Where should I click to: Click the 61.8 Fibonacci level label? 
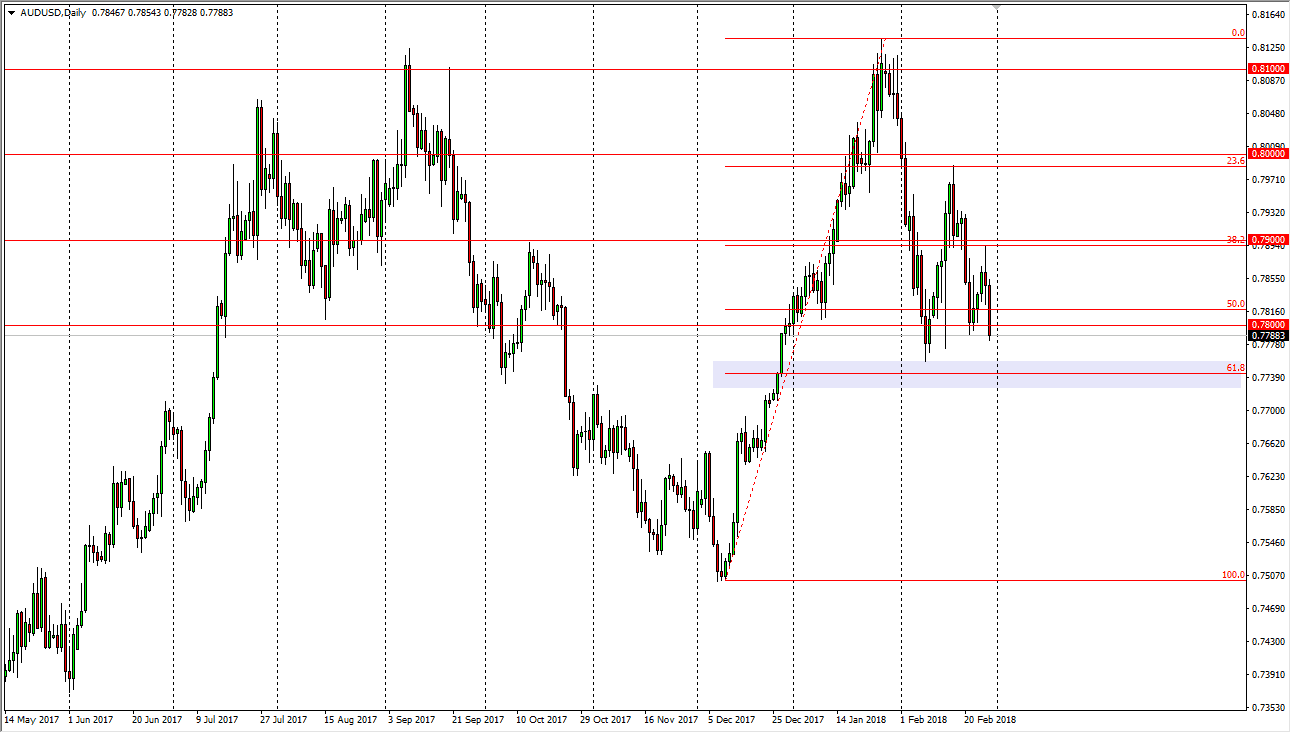point(1235,368)
